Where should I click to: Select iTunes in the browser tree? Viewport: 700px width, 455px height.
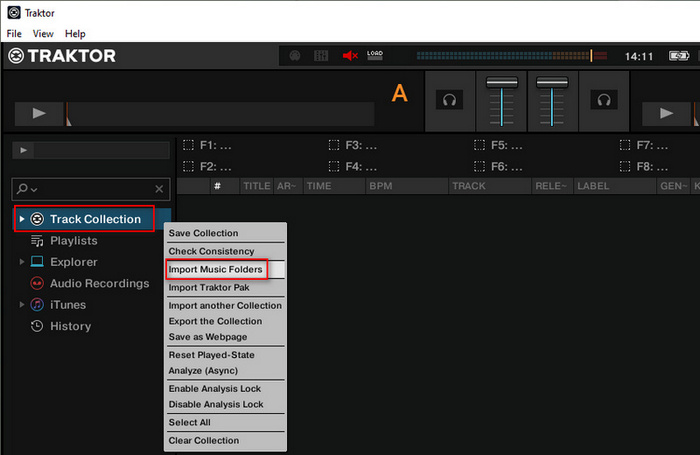[68, 305]
